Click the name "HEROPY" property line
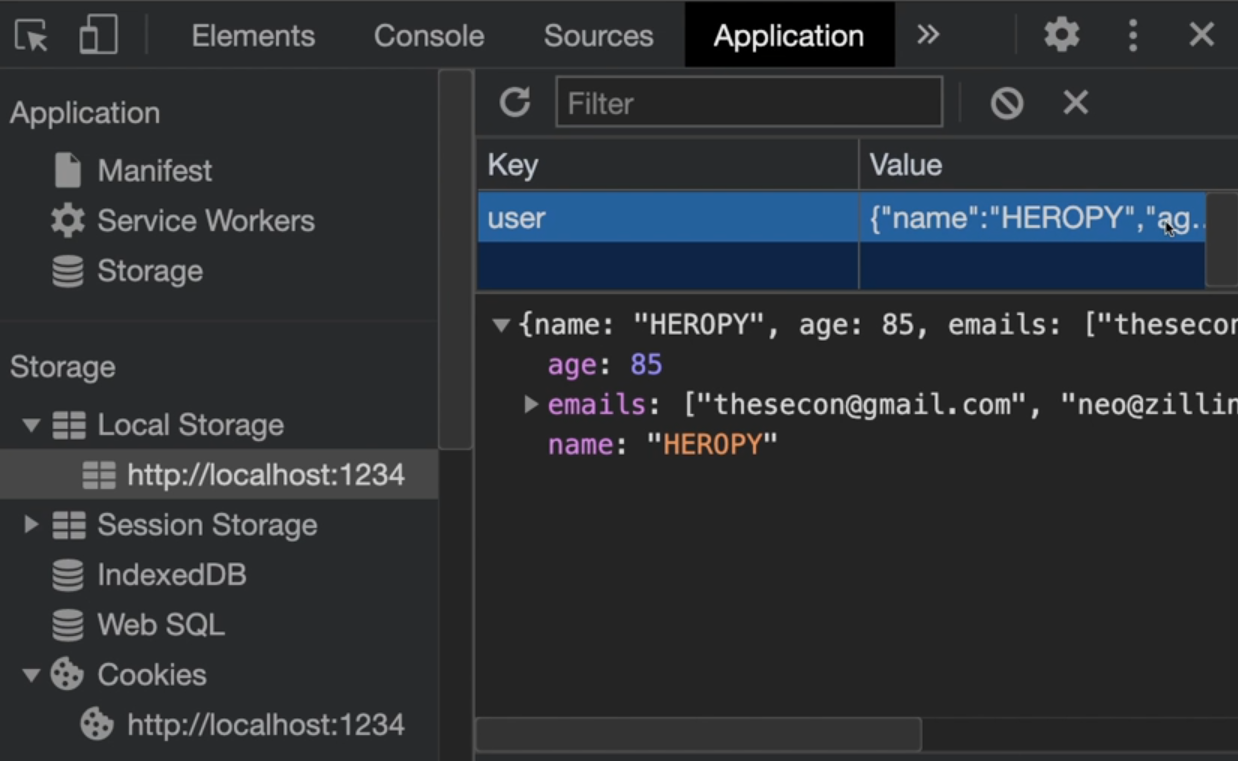The image size is (1238, 761). tap(662, 444)
